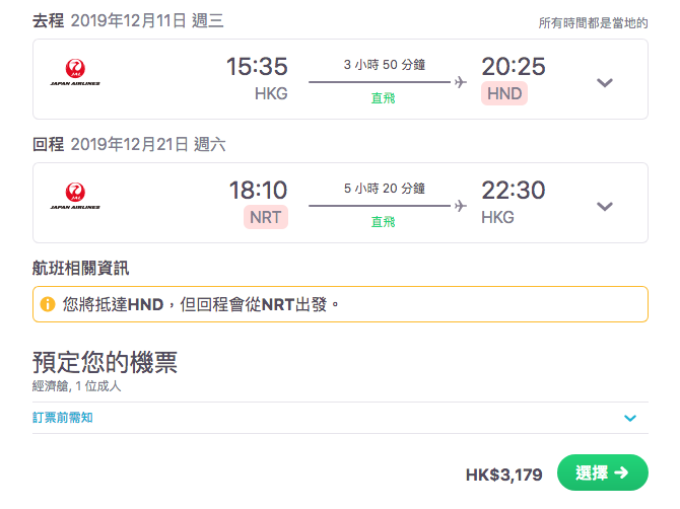Expand the 訂票前需知 section chevron

point(630,418)
